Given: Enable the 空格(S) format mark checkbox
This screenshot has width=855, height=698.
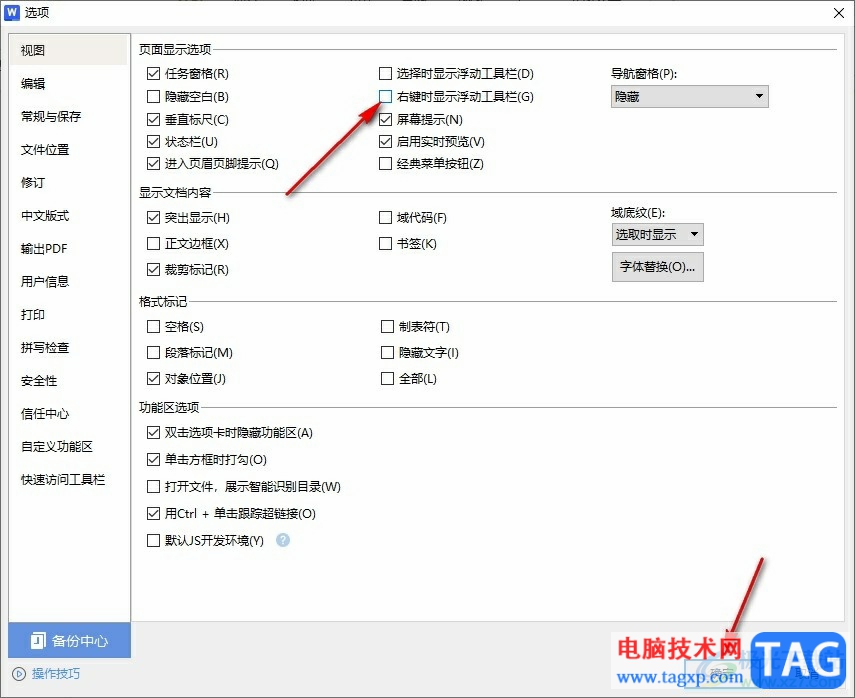Looking at the screenshot, I should click(153, 327).
